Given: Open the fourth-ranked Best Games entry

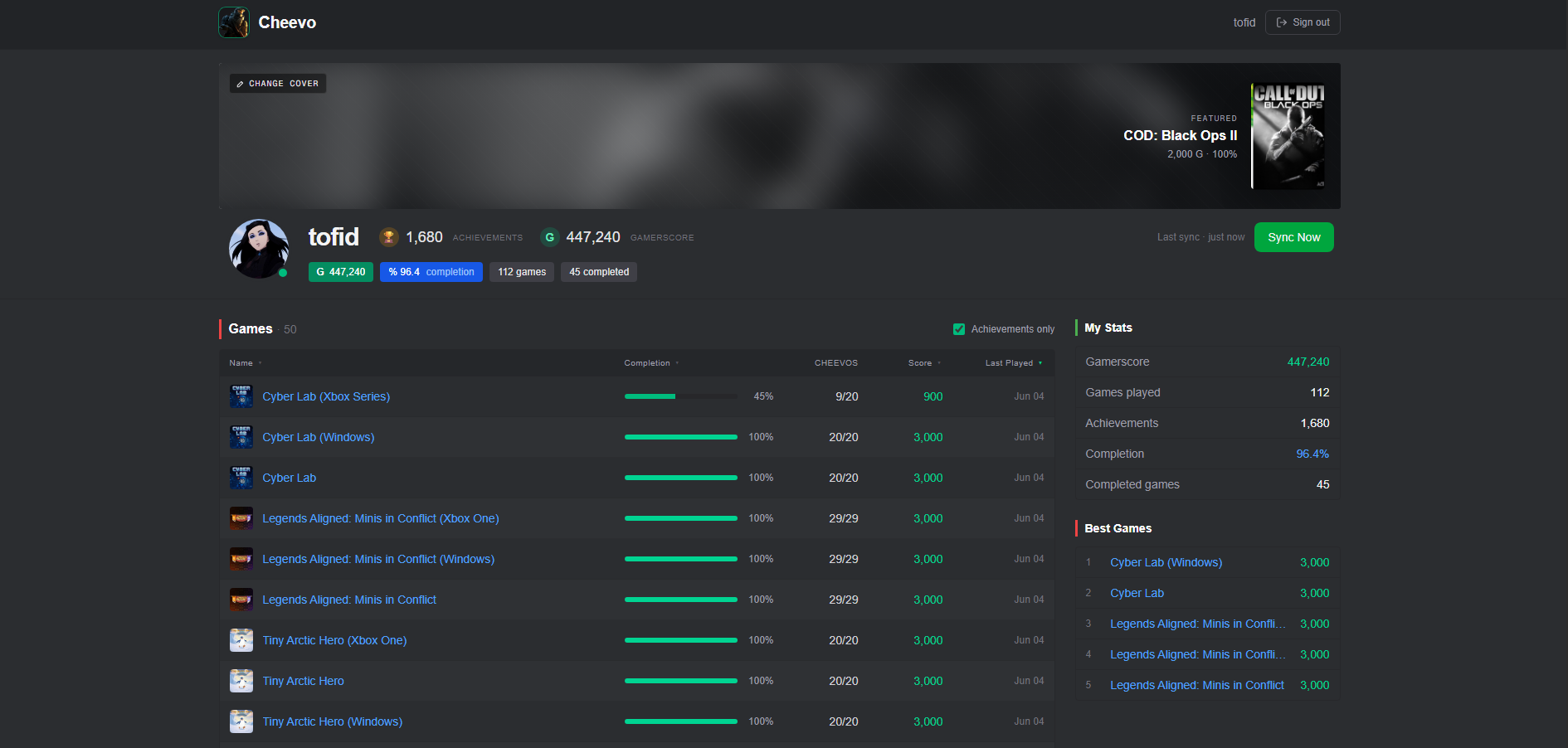Looking at the screenshot, I should click(x=1197, y=654).
